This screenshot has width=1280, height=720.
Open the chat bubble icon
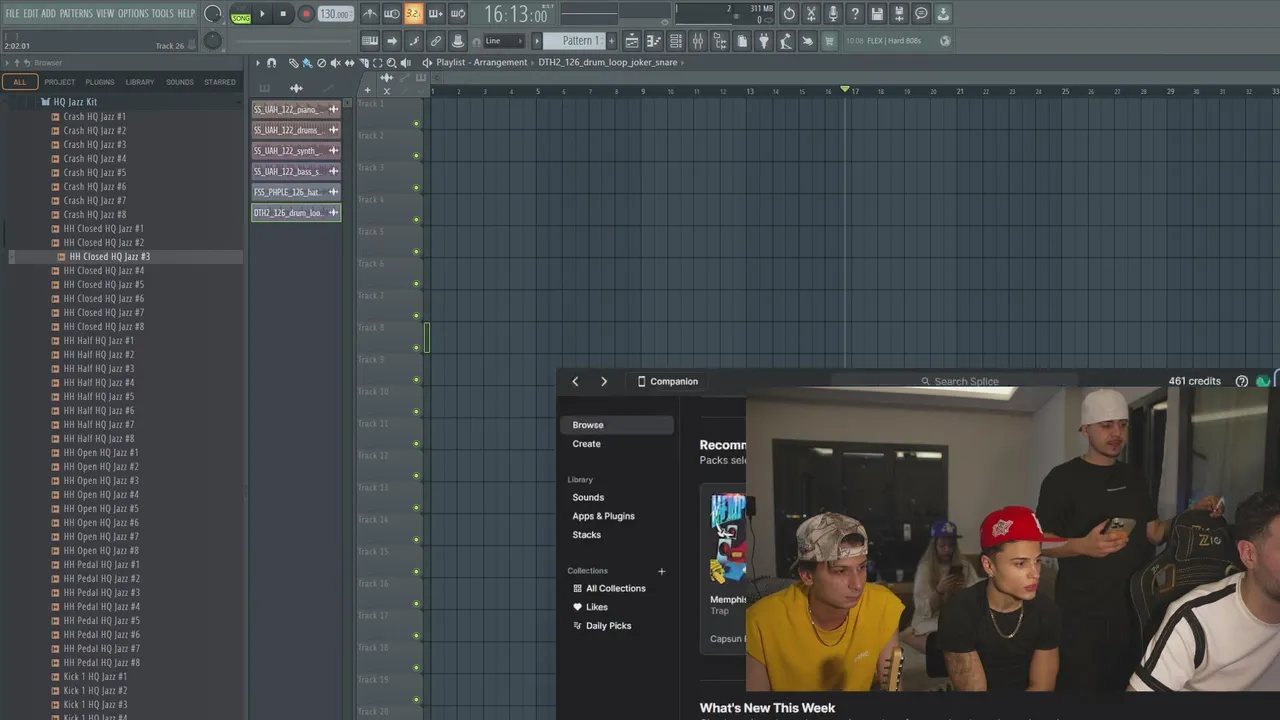coord(921,14)
